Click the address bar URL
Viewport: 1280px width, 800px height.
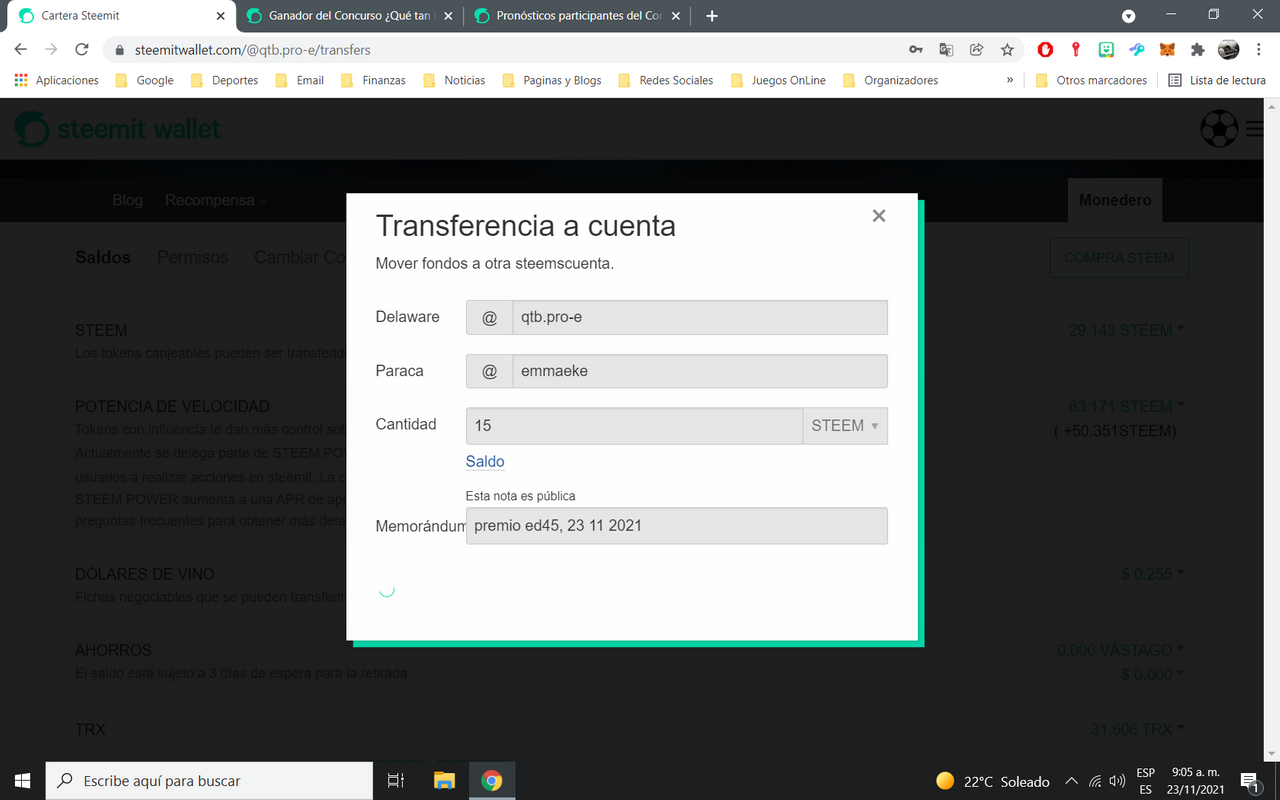[252, 49]
